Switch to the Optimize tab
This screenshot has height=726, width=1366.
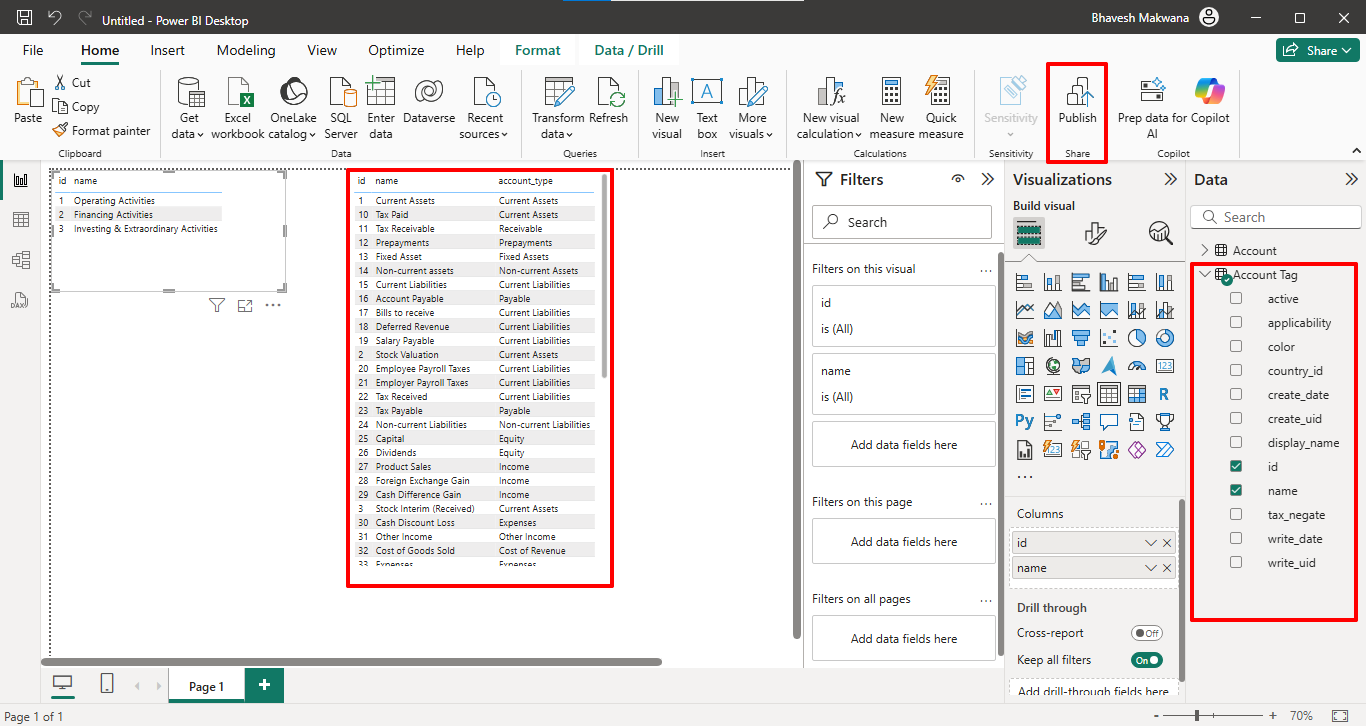pyautogui.click(x=397, y=50)
